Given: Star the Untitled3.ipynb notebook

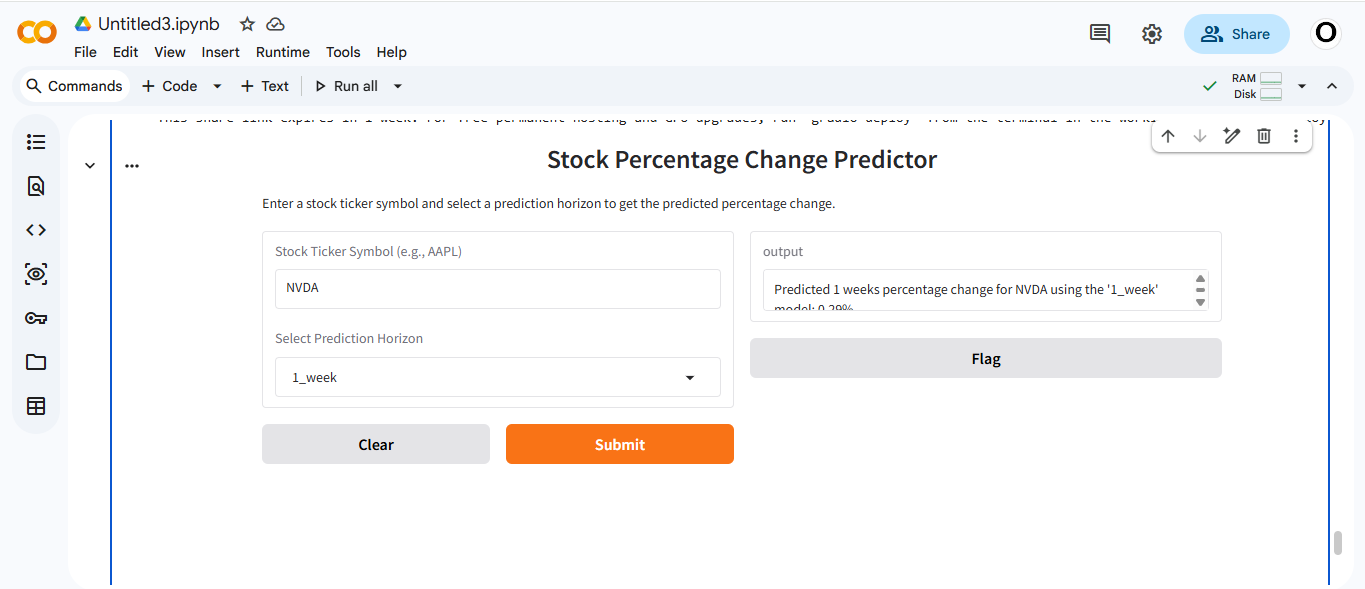Looking at the screenshot, I should [x=247, y=24].
